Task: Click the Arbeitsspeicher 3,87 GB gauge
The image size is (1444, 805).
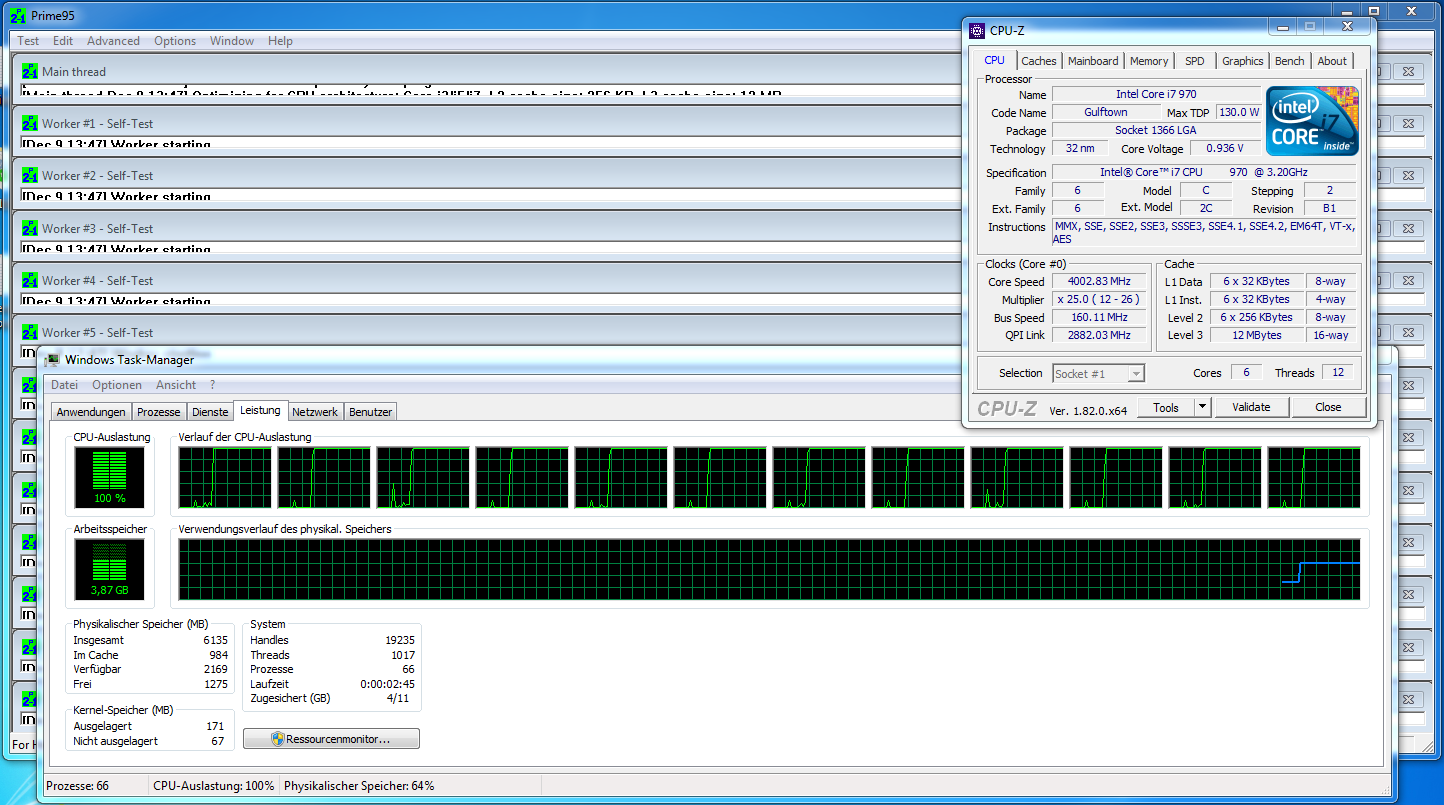Action: [x=110, y=570]
